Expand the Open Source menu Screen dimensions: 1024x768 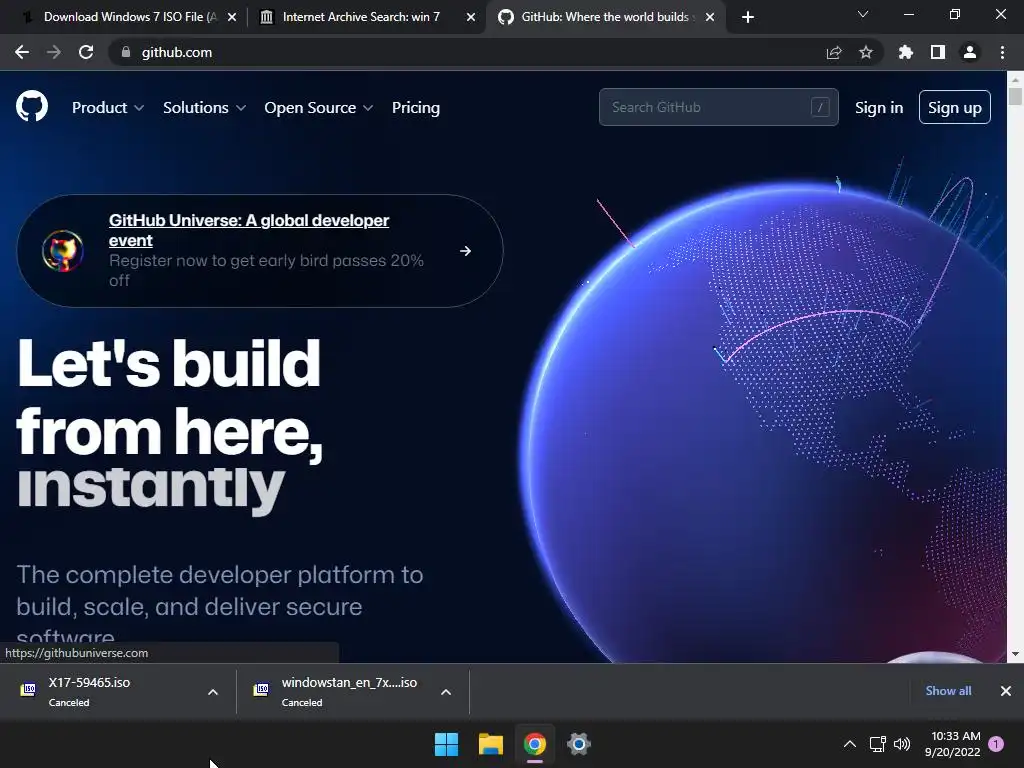(x=319, y=108)
